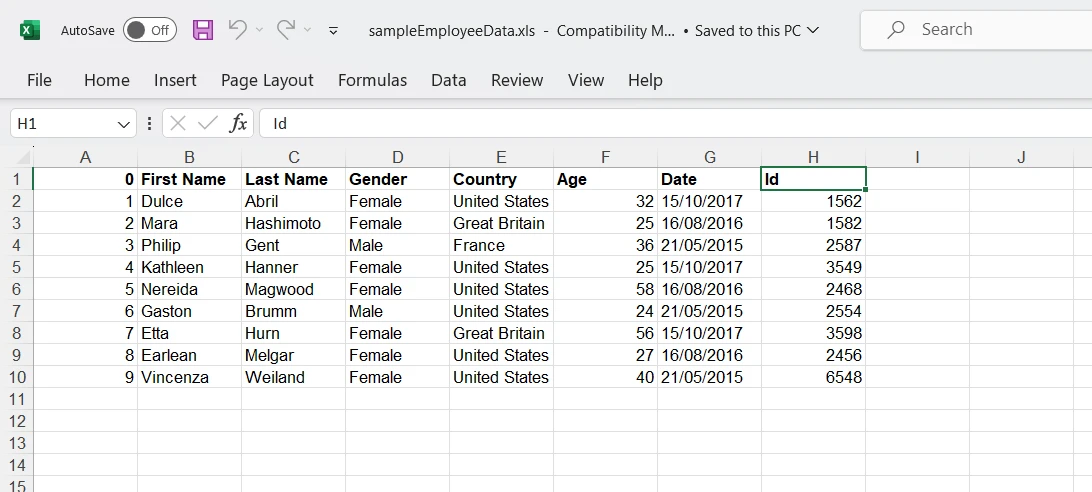Save the workbook with the floppy disk icon

203,30
